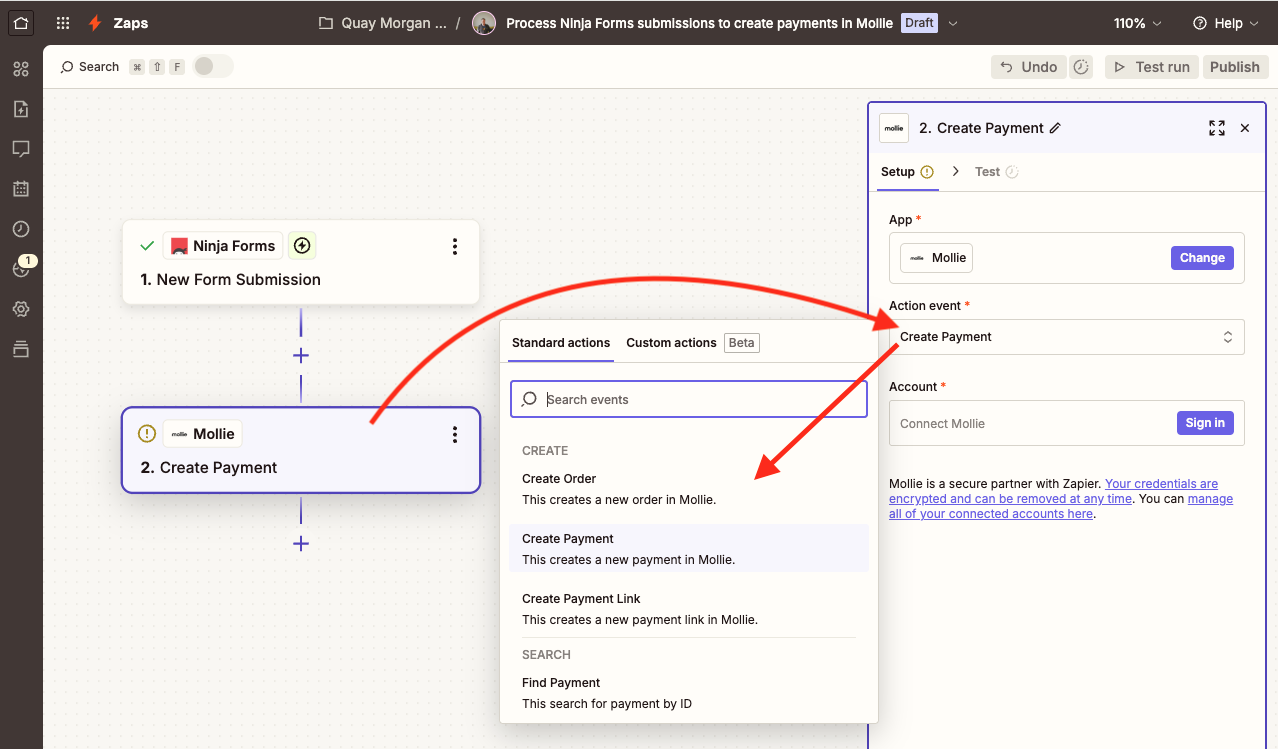Switch to the Test tab
The image size is (1278, 749).
[997, 172]
